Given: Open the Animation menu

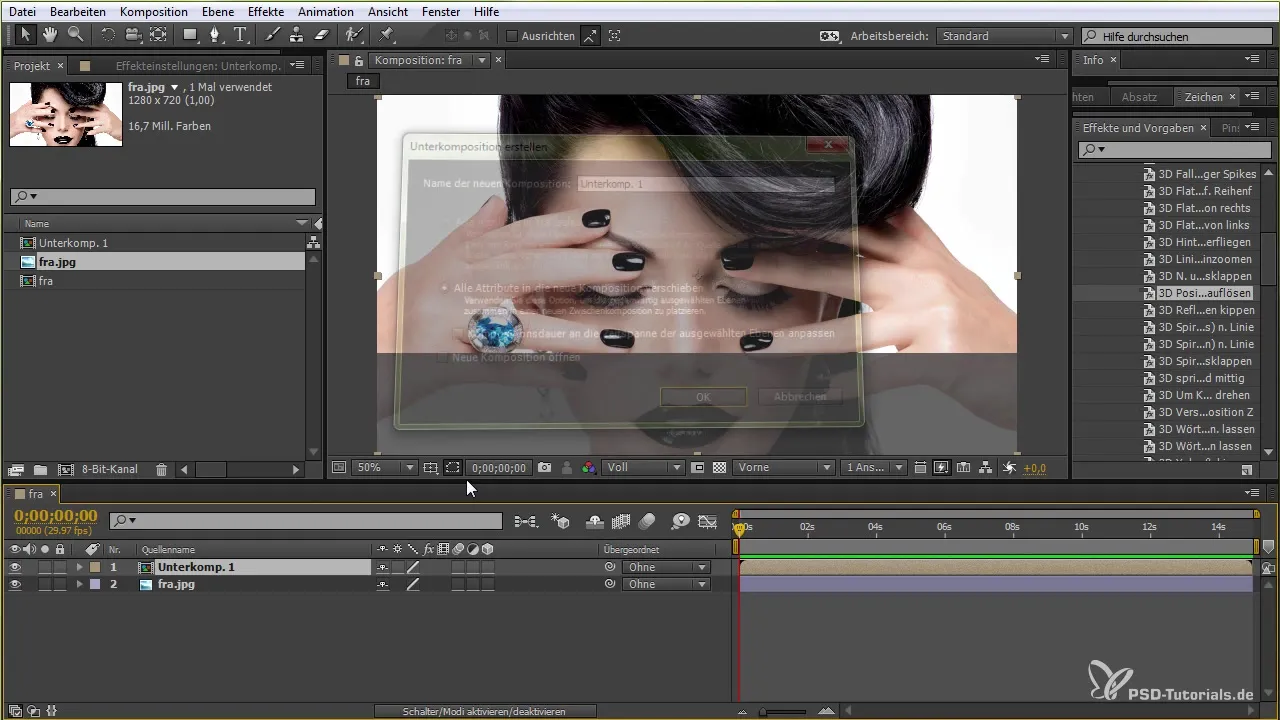Looking at the screenshot, I should [x=325, y=11].
